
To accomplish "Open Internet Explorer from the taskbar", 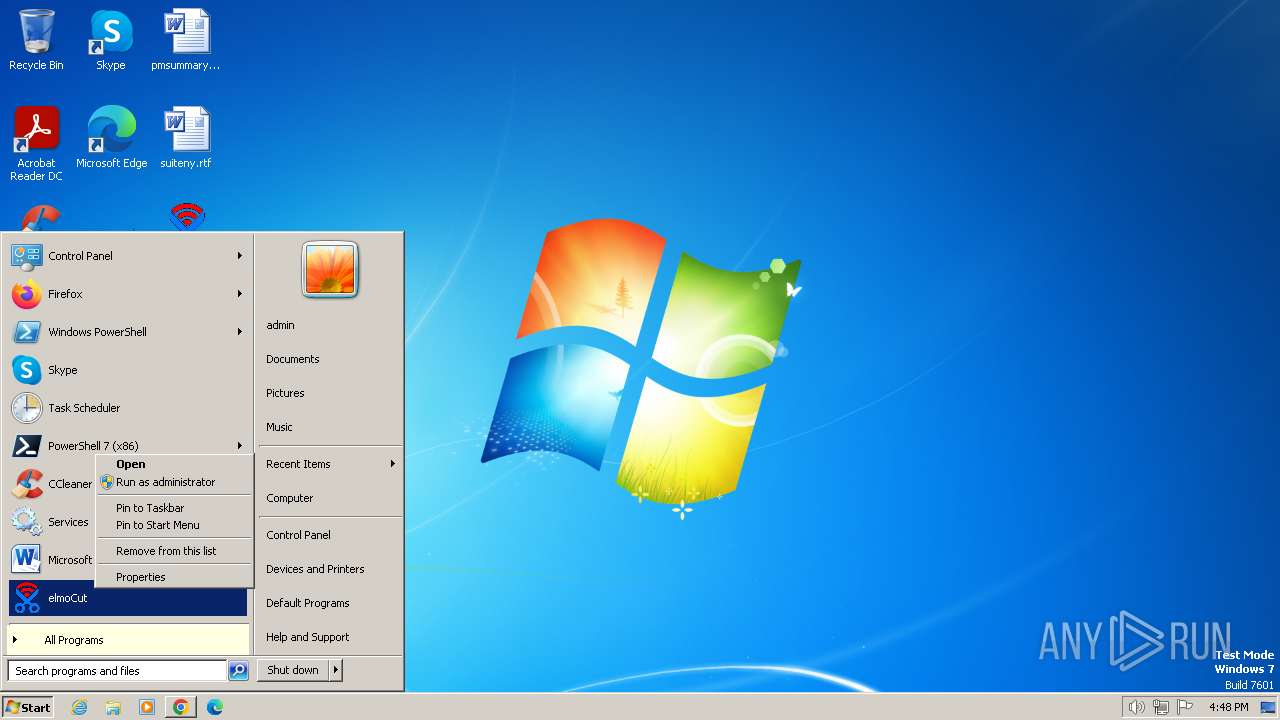I will click(x=79, y=707).
